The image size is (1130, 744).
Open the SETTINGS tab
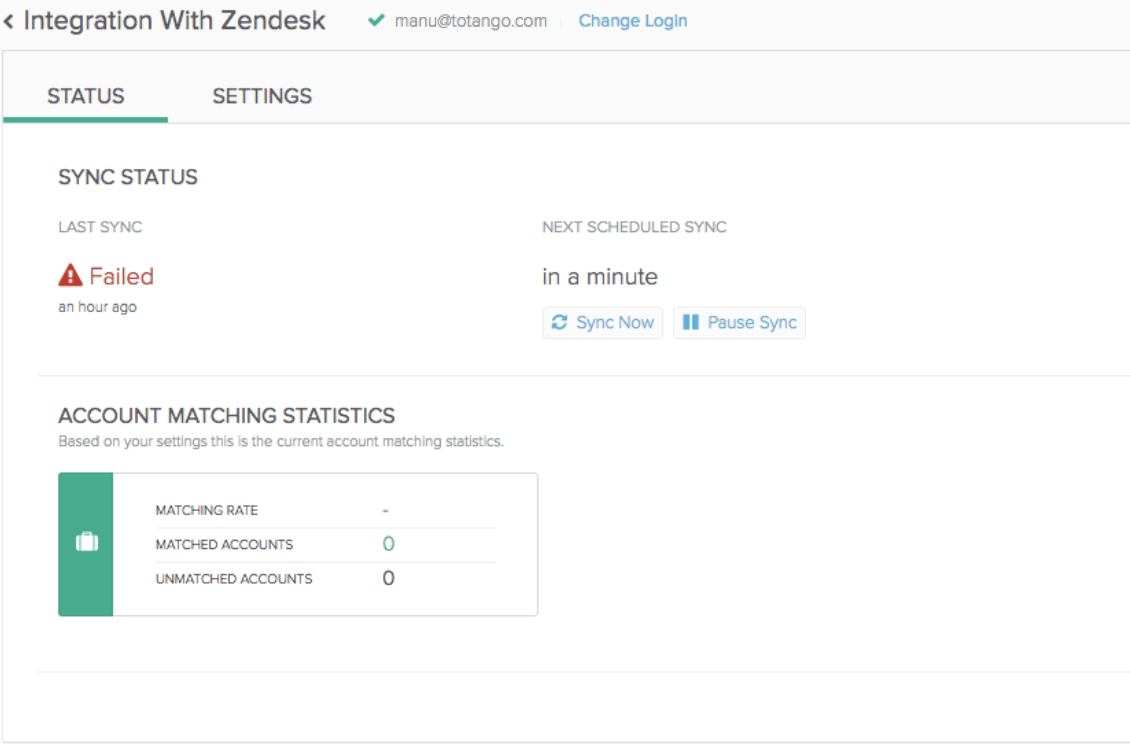click(x=262, y=96)
